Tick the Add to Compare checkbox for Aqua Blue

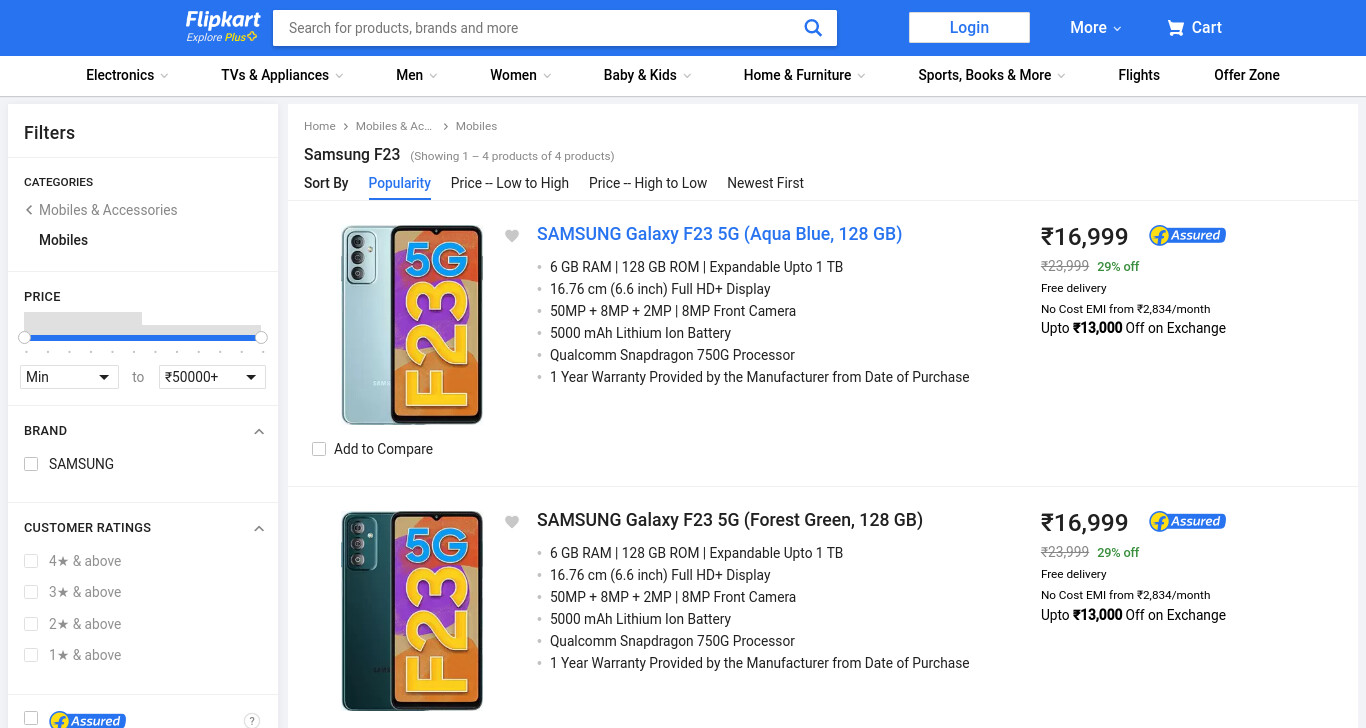tap(319, 449)
